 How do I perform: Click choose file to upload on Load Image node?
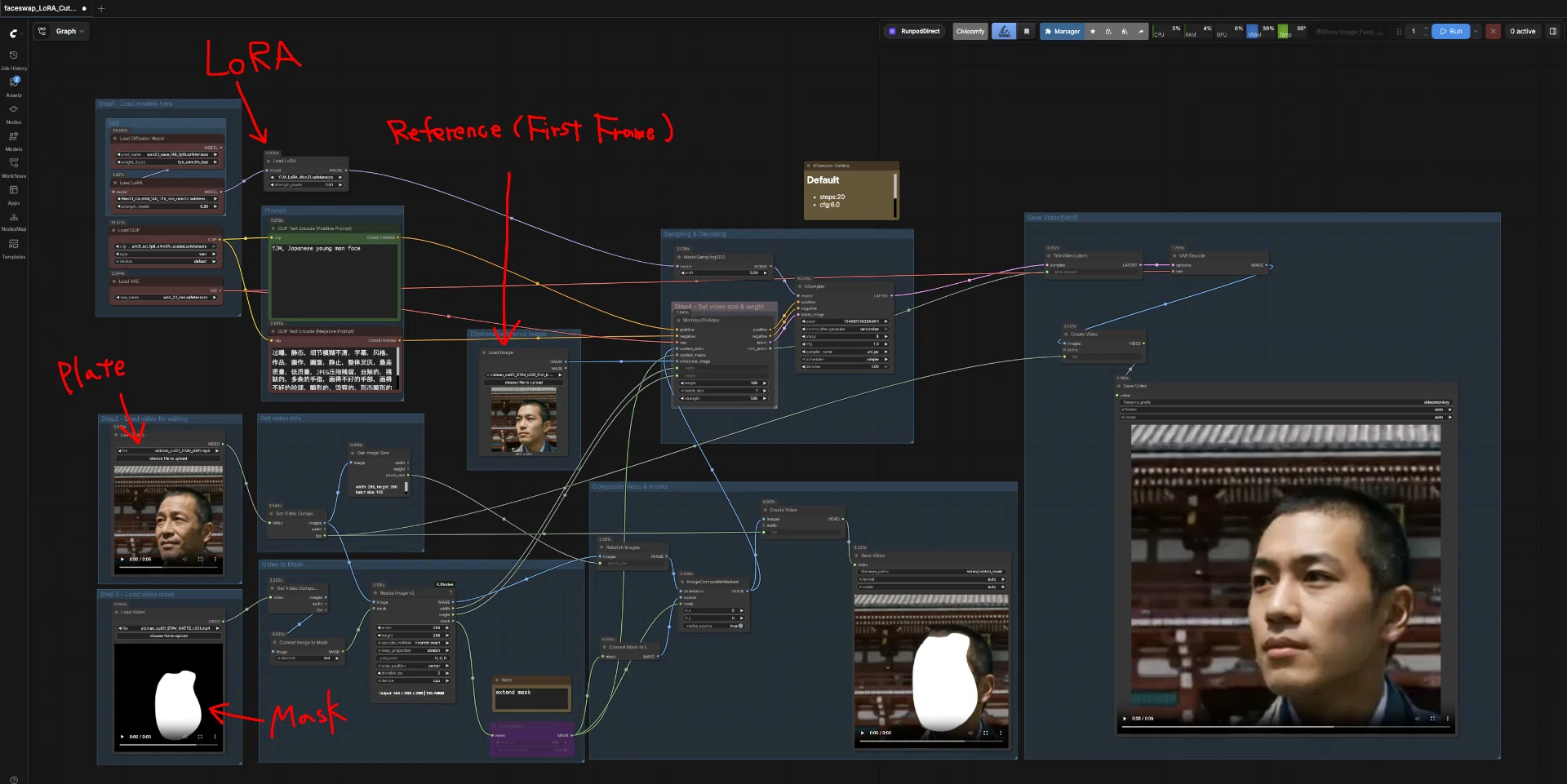click(x=524, y=383)
